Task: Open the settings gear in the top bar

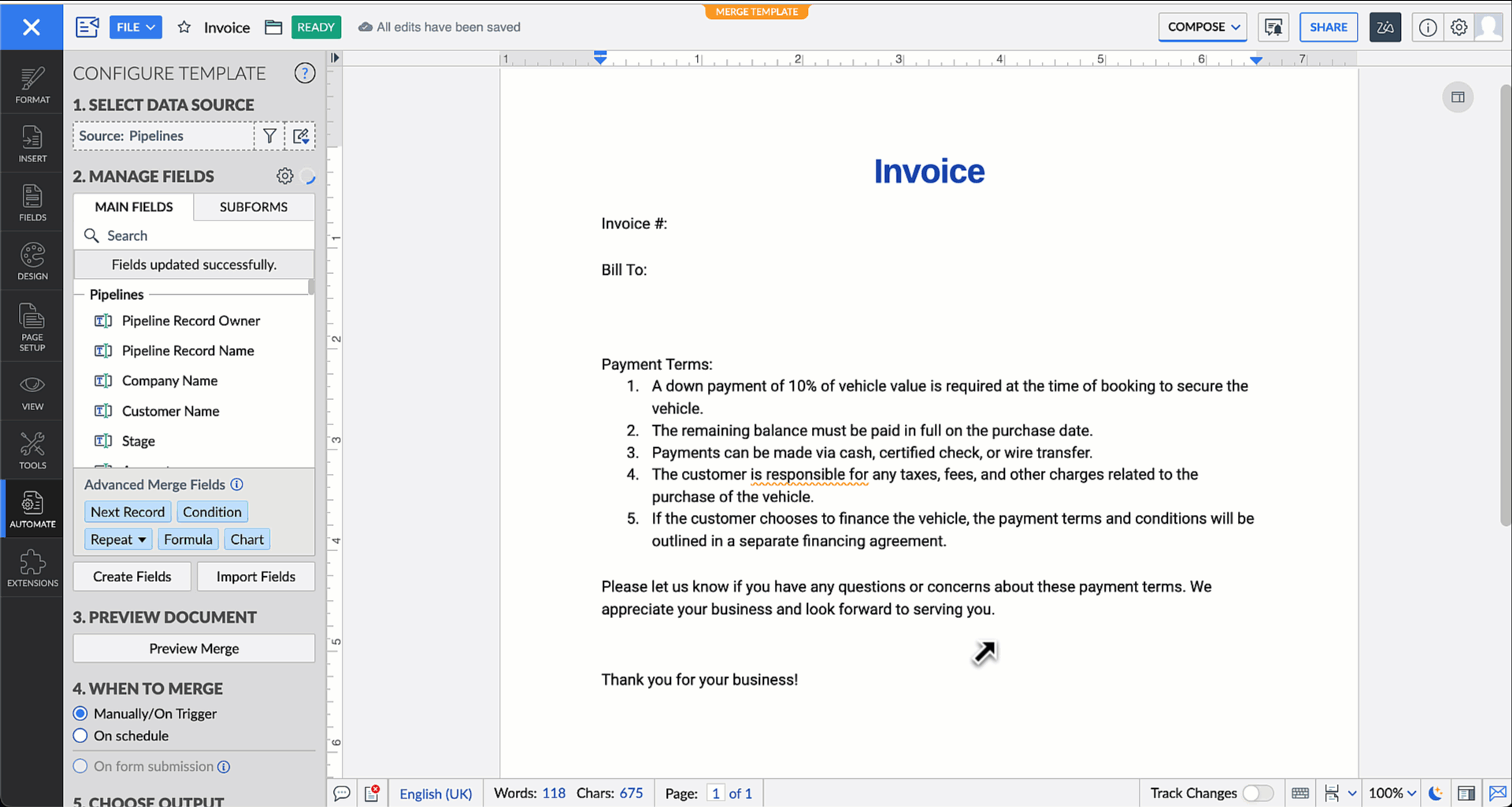Action: [x=1459, y=28]
